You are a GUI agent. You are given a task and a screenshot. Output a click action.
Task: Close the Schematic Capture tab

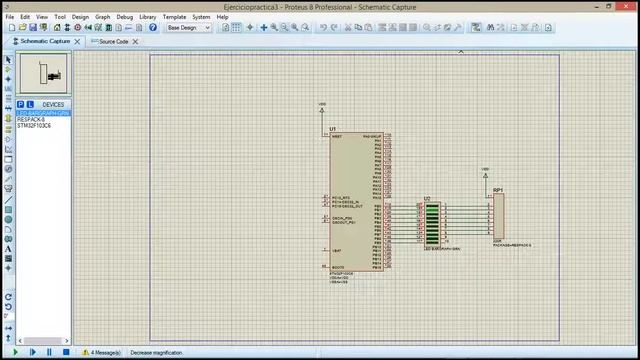[77, 41]
